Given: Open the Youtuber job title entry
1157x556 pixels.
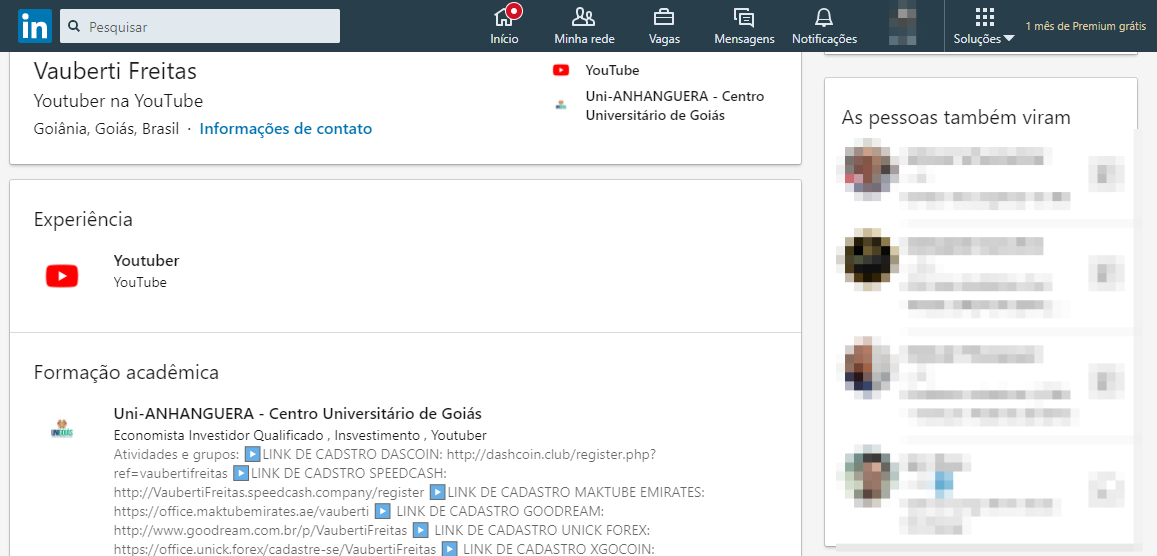Looking at the screenshot, I should coord(146,260).
